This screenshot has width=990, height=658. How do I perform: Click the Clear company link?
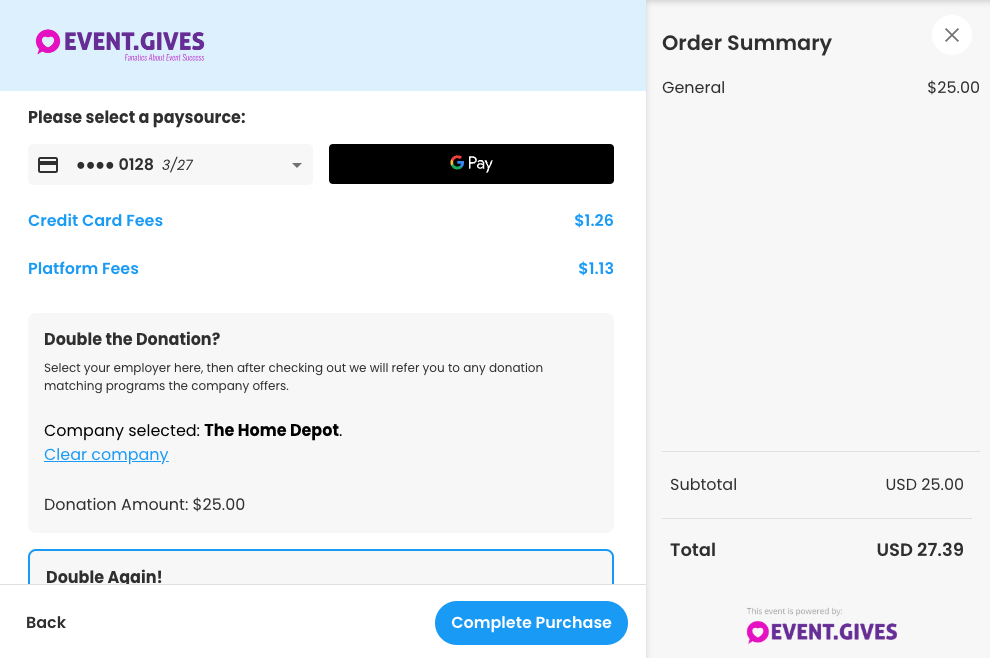coord(106,455)
